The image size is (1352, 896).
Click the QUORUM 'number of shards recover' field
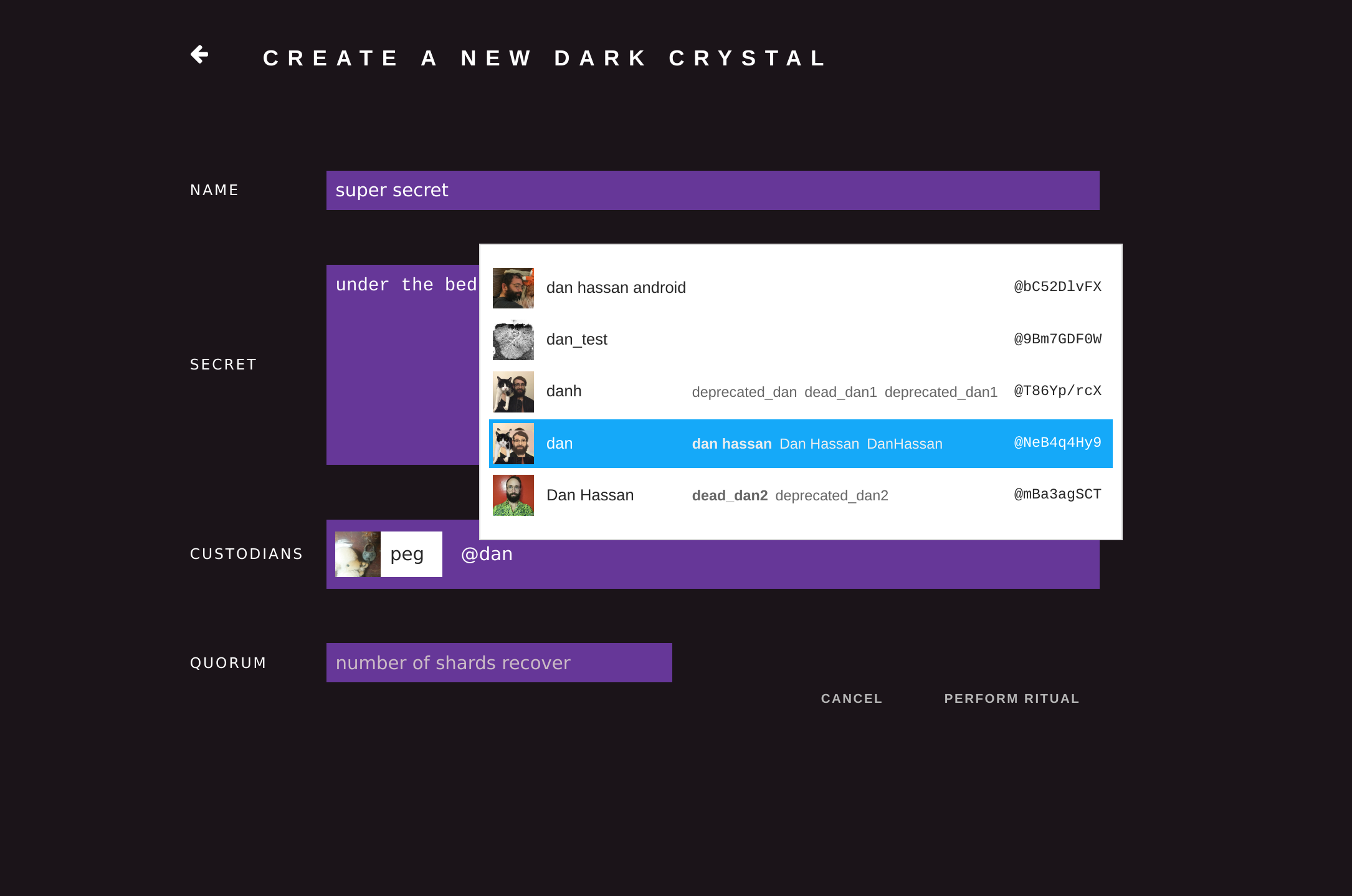point(499,662)
